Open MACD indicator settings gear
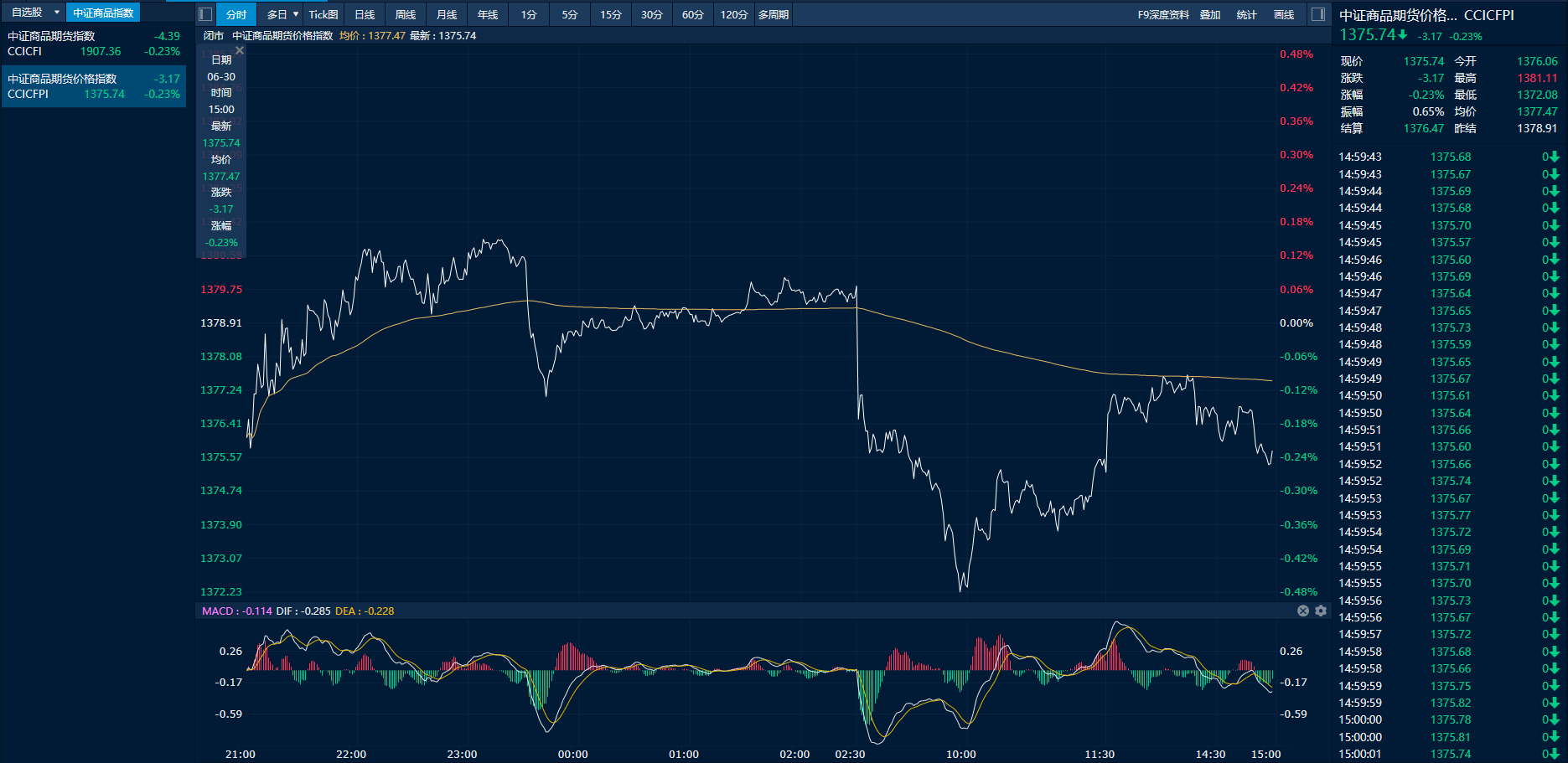This screenshot has width=1568, height=763. pos(1321,611)
